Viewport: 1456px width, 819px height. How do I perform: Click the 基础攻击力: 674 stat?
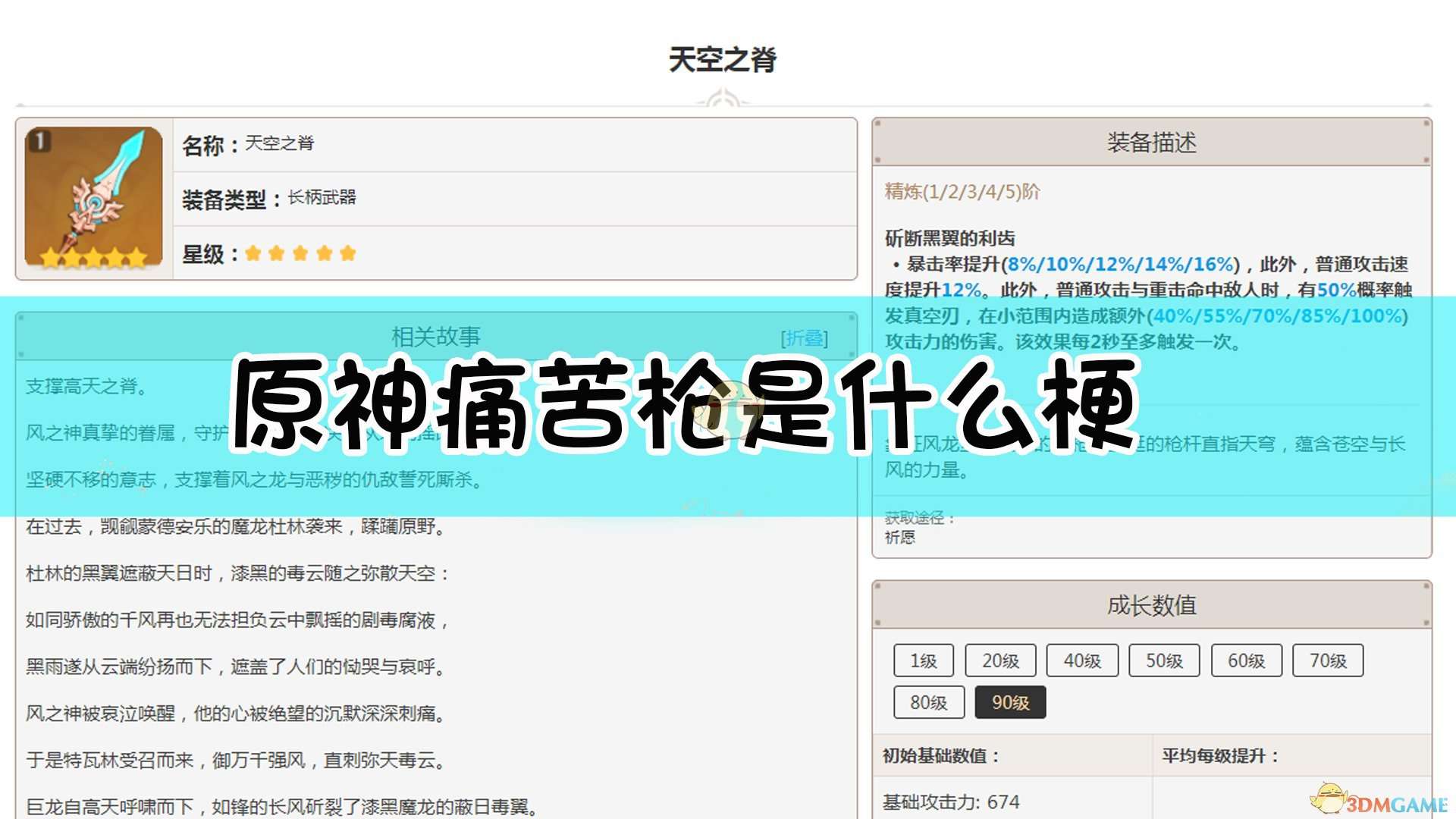pyautogui.click(x=951, y=802)
